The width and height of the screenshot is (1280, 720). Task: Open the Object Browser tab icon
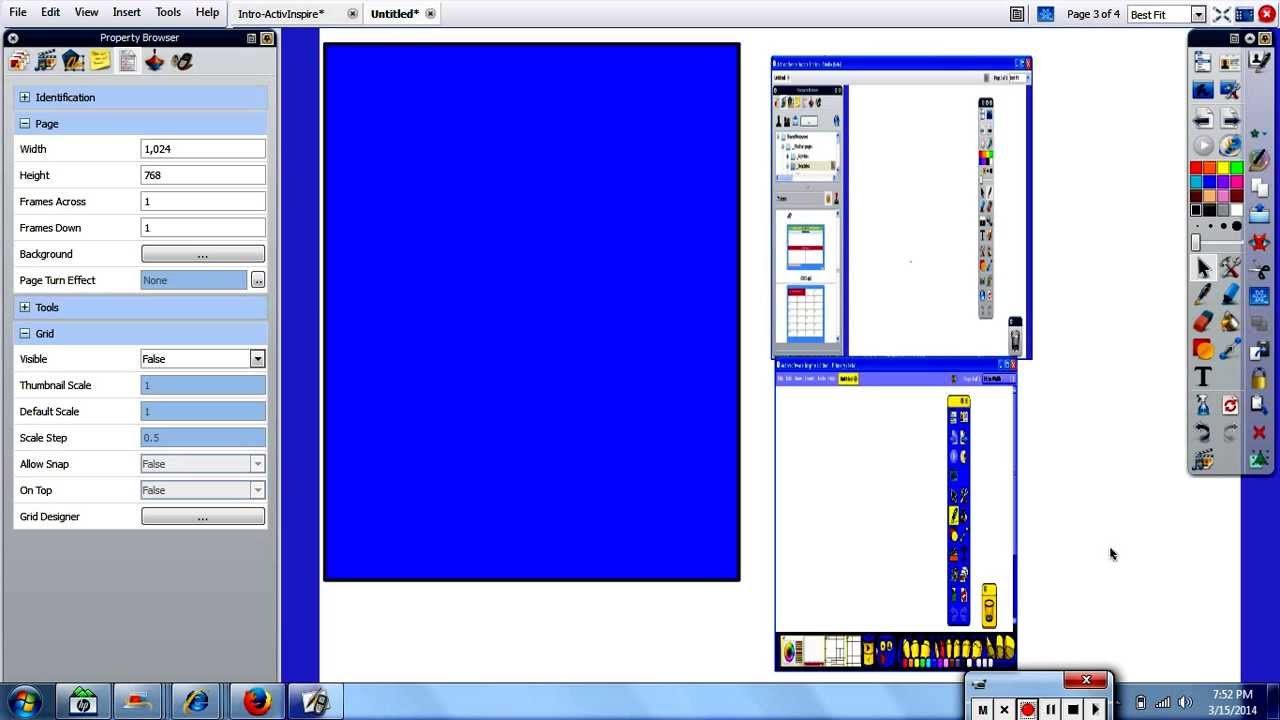pyautogui.click(x=73, y=61)
